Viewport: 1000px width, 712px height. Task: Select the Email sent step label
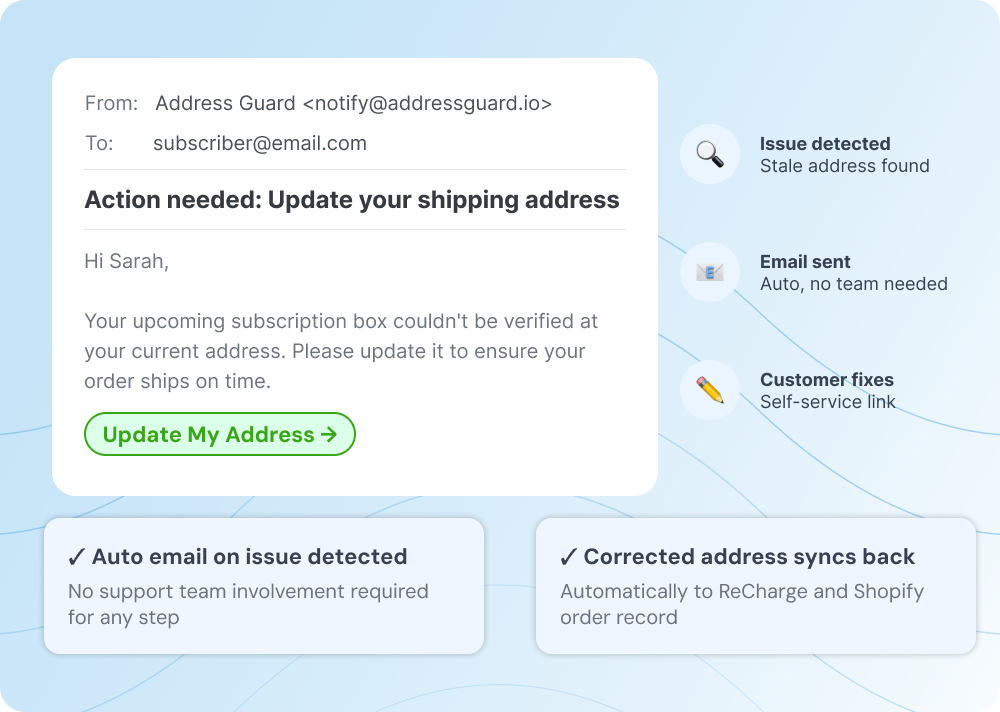[x=805, y=262]
